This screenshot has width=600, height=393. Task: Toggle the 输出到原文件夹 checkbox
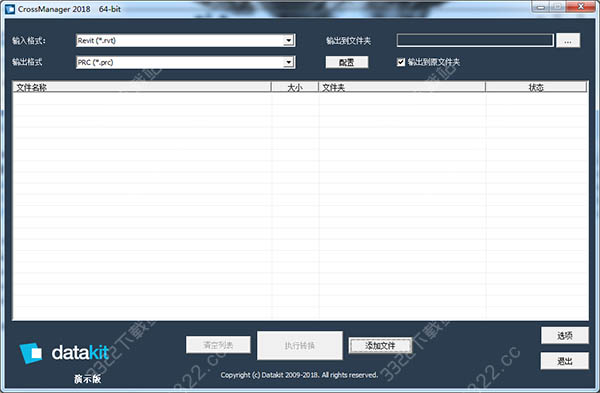(401, 62)
